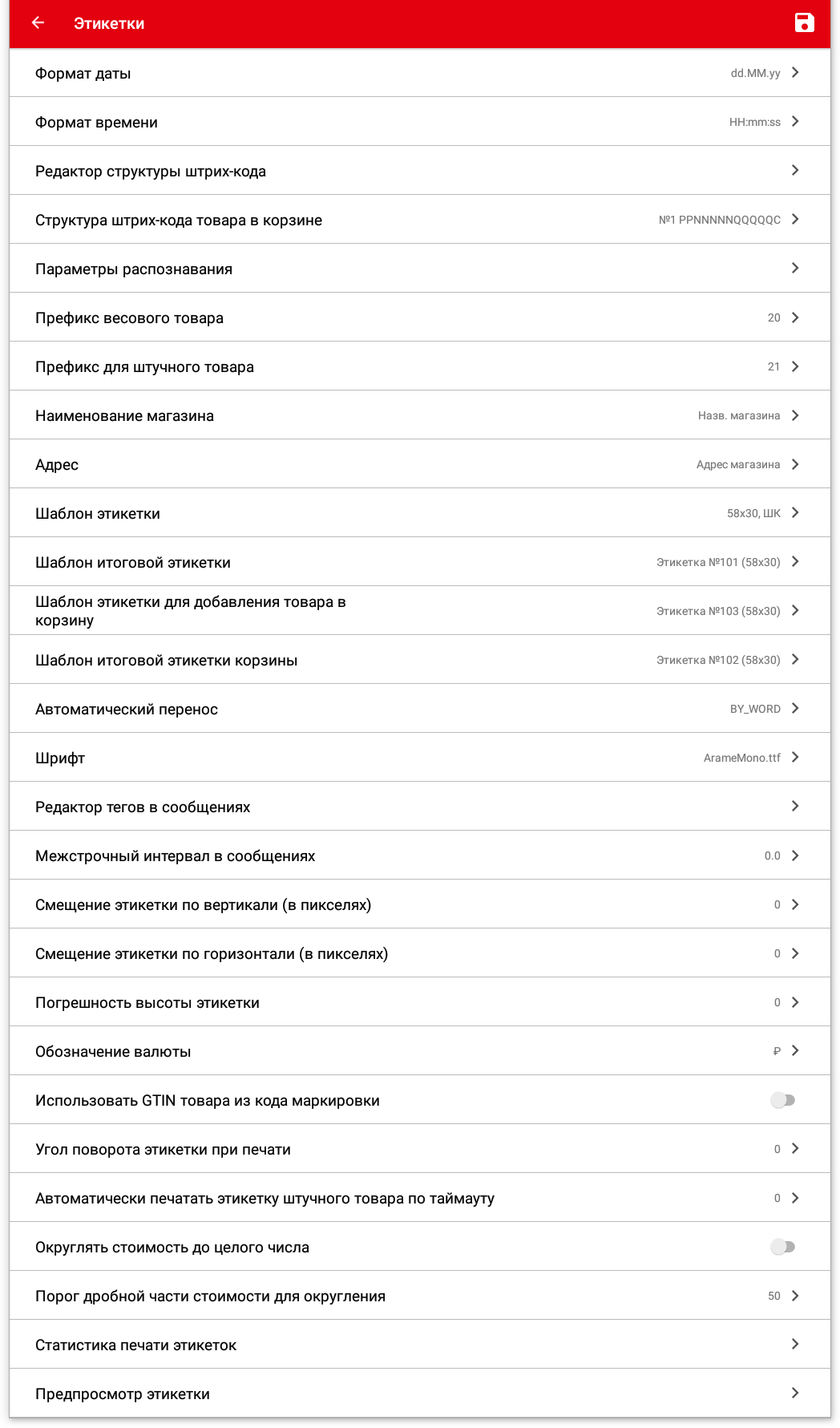Open Параметры распознавания settings

pyautogui.click(x=419, y=269)
